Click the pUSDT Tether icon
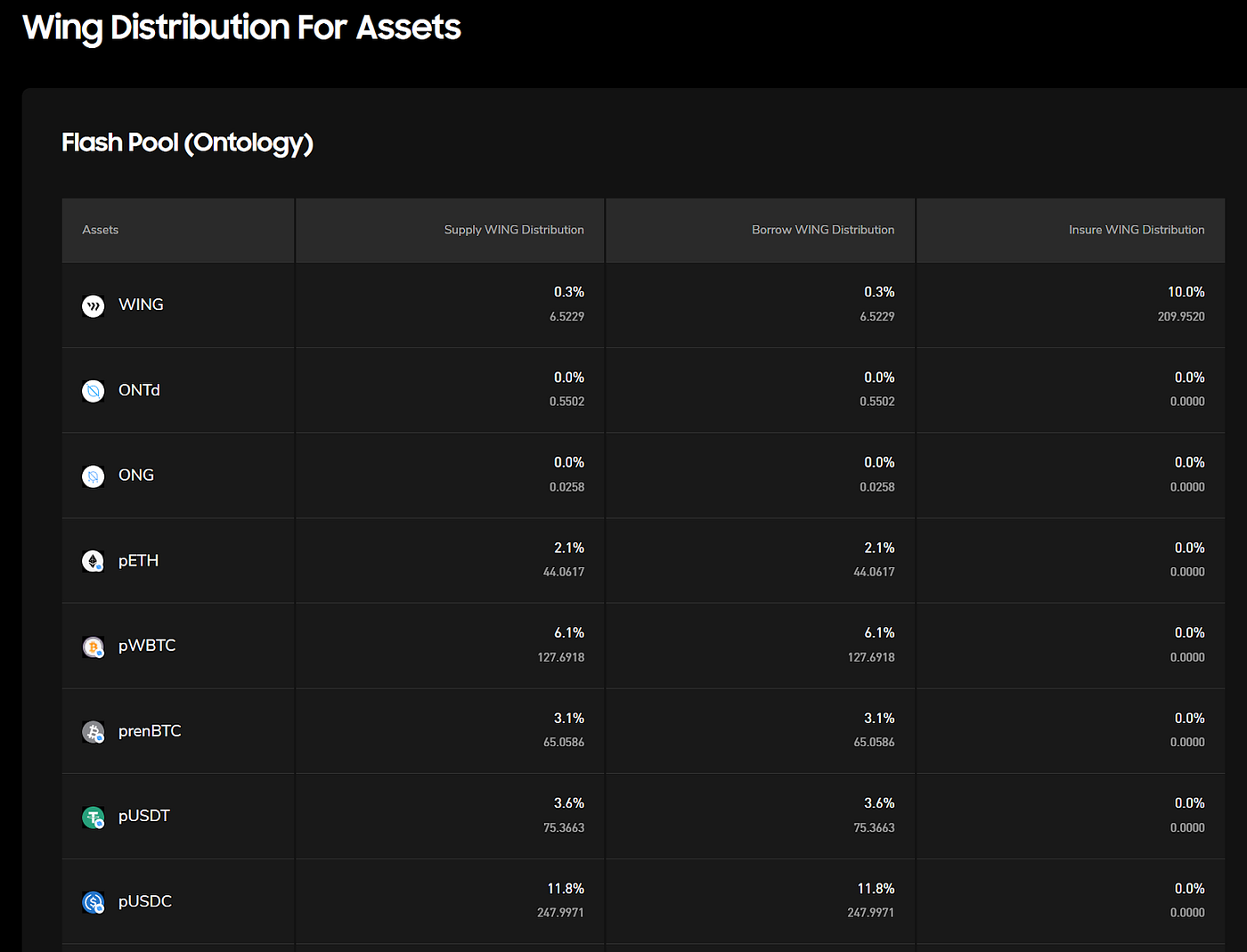Viewport: 1247px width, 952px height. tap(93, 817)
